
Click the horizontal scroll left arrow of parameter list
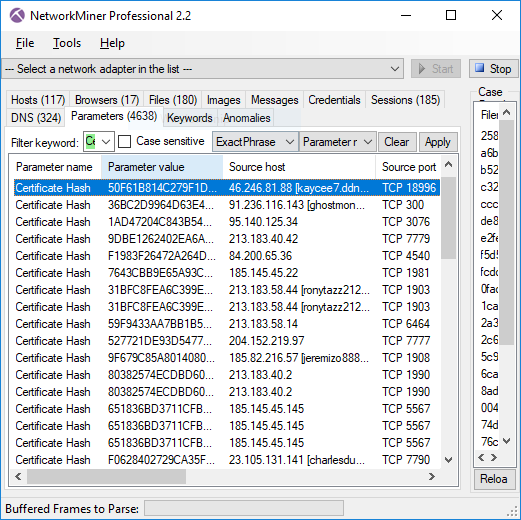click(18, 477)
